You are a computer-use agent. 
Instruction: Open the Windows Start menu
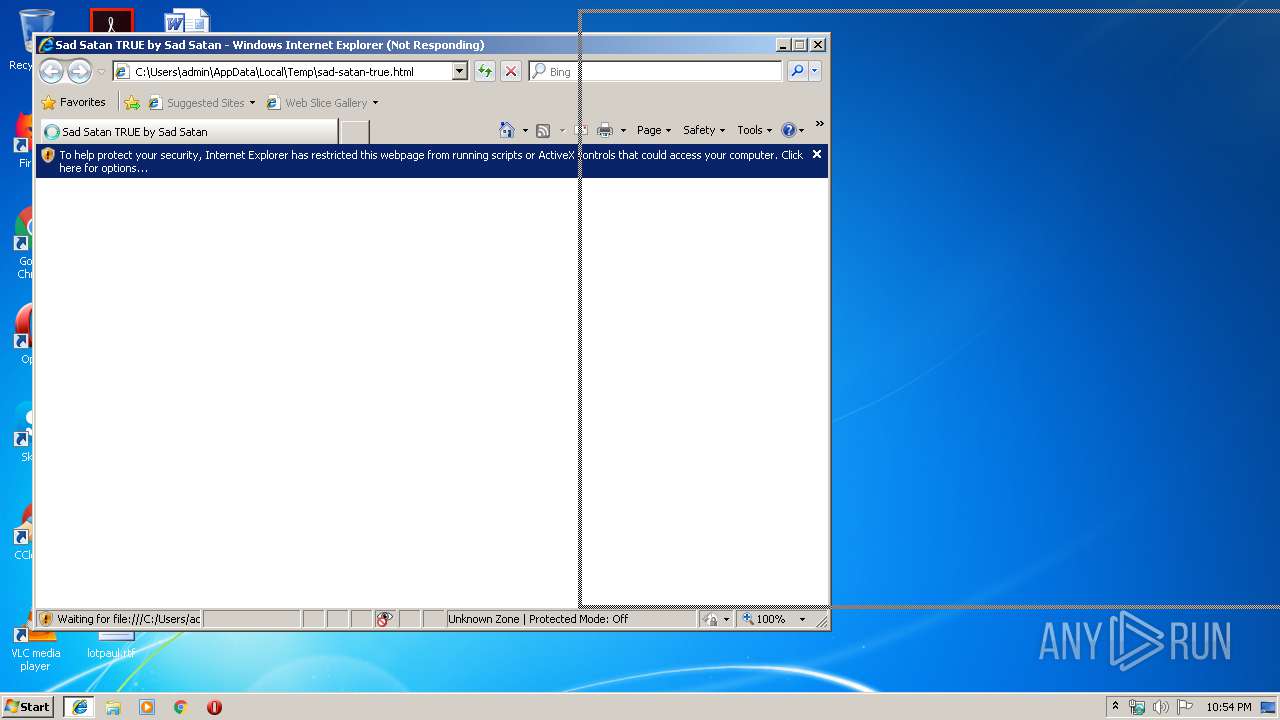pos(27,706)
